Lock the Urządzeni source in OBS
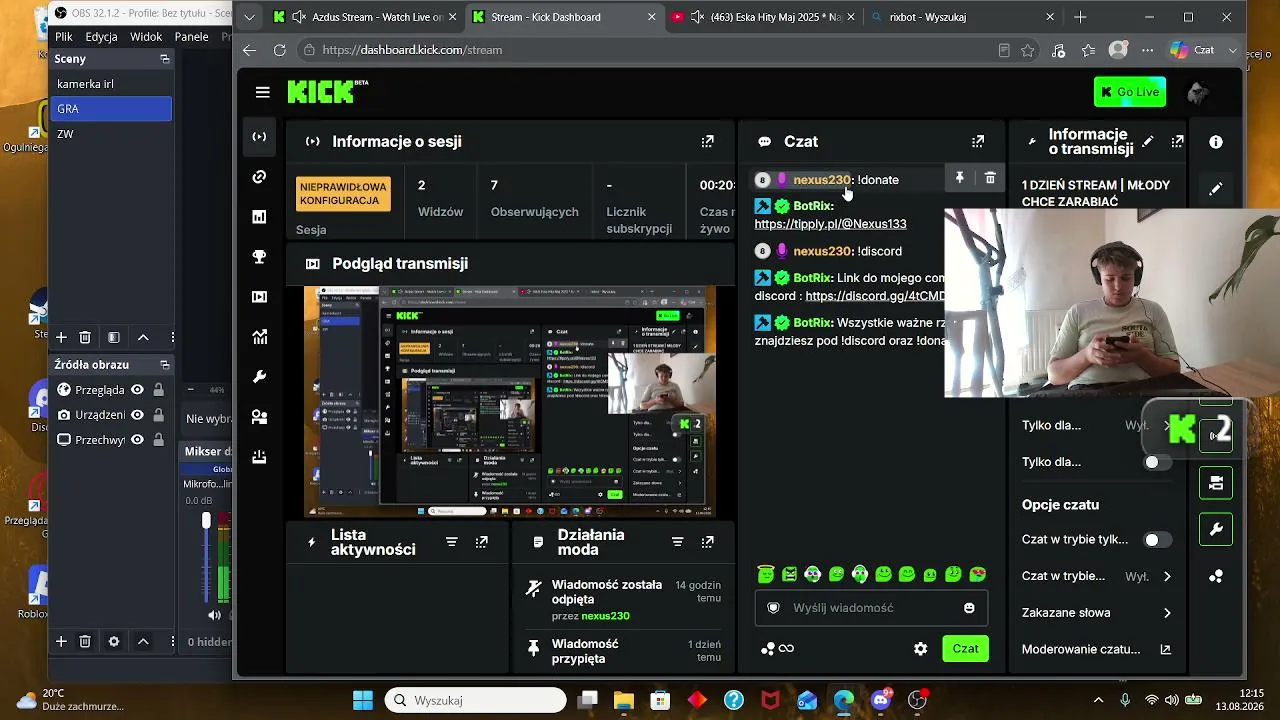The image size is (1280, 720). pos(160,415)
